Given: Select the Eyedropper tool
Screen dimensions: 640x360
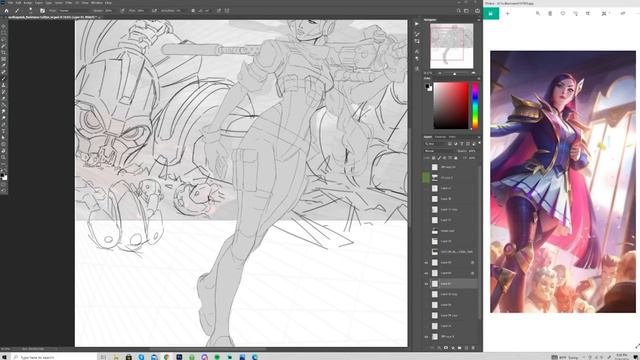Looking at the screenshot, I should coord(4,66).
